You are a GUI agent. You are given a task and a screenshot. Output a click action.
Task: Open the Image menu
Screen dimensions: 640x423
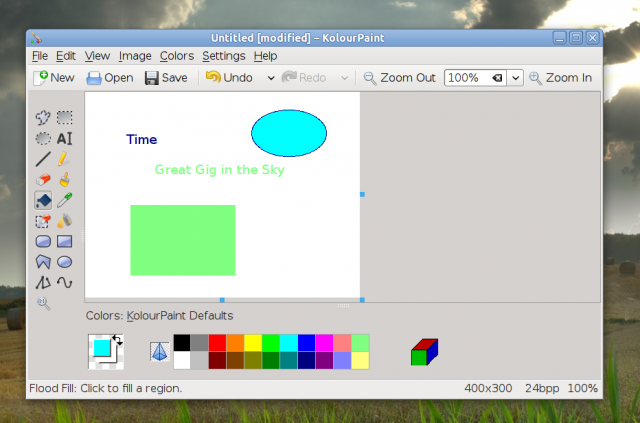pos(135,56)
